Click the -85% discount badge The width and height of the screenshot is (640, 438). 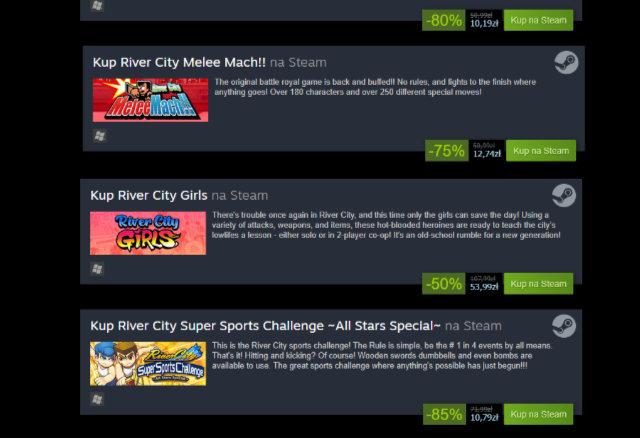pos(444,414)
